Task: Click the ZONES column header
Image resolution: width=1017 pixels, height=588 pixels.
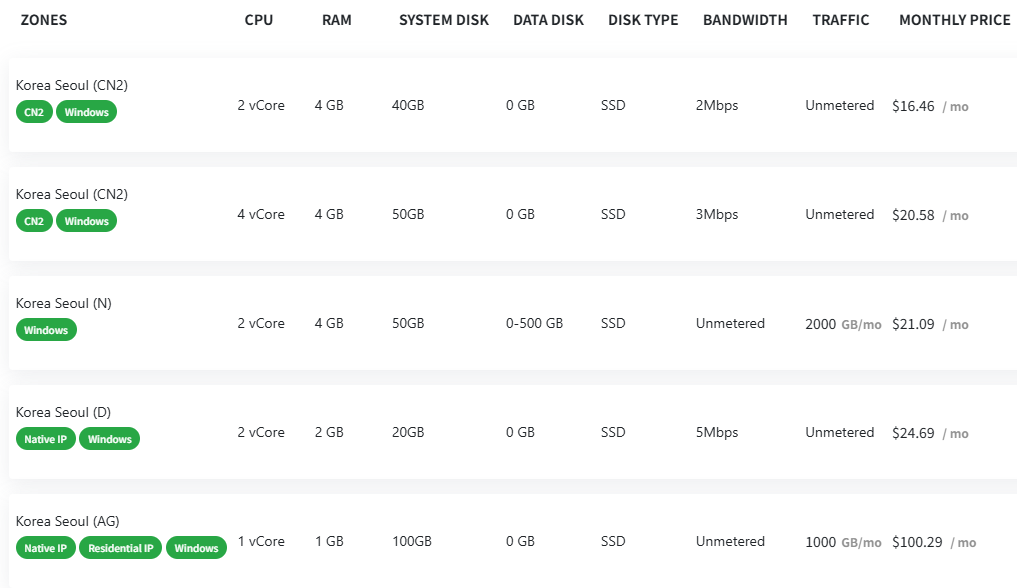Action: 44,20
